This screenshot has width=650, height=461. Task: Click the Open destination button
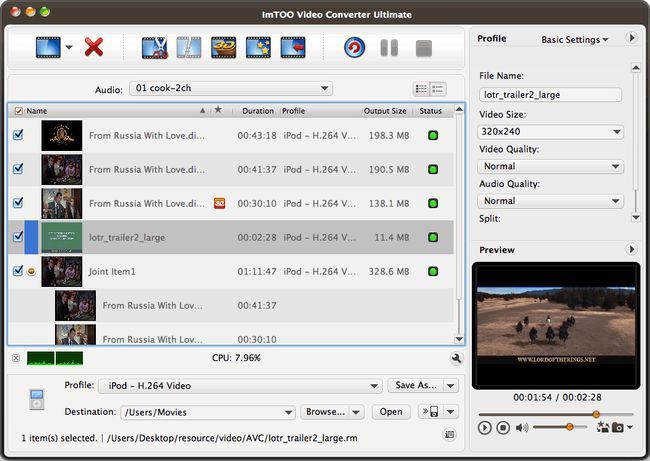[391, 412]
